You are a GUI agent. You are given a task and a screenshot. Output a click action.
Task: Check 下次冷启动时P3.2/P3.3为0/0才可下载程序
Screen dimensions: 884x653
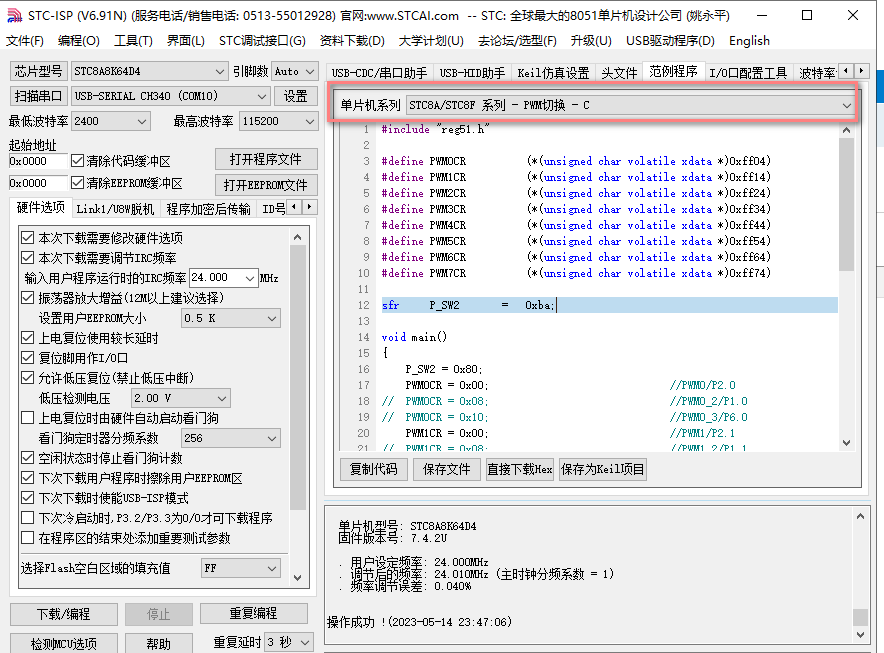(x=27, y=518)
